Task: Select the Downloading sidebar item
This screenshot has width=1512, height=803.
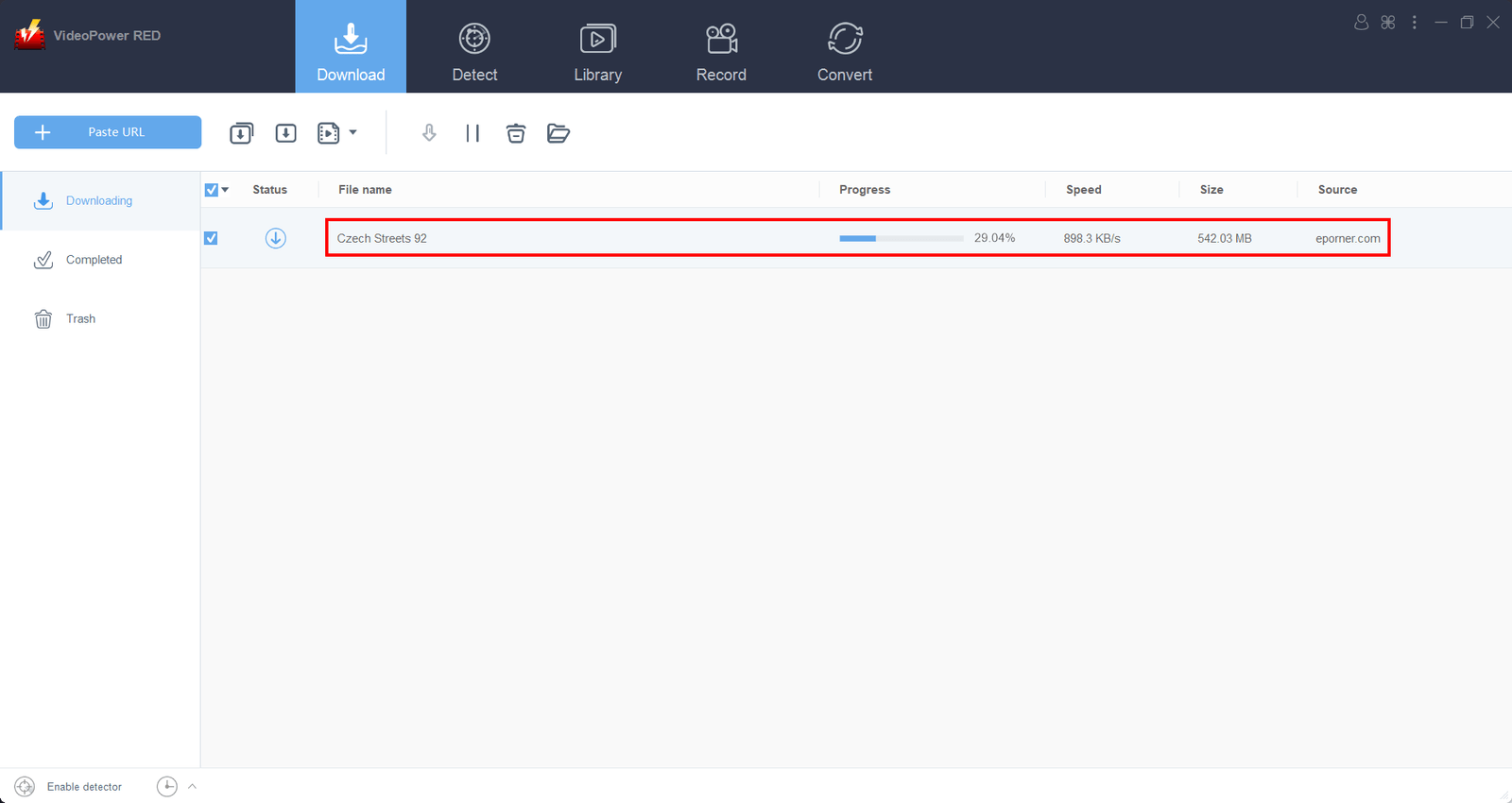Action: [x=100, y=200]
